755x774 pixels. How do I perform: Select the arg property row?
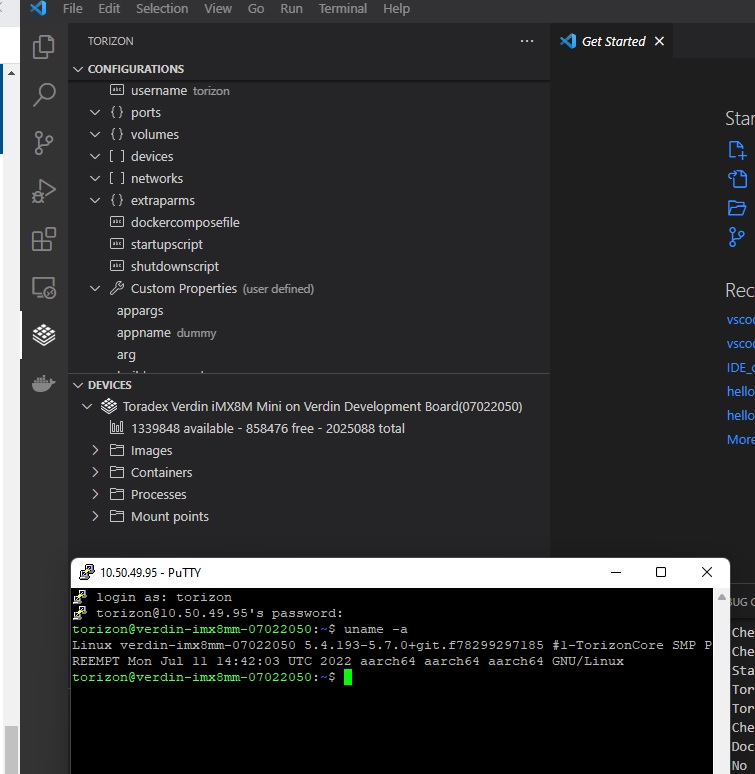[x=309, y=354]
